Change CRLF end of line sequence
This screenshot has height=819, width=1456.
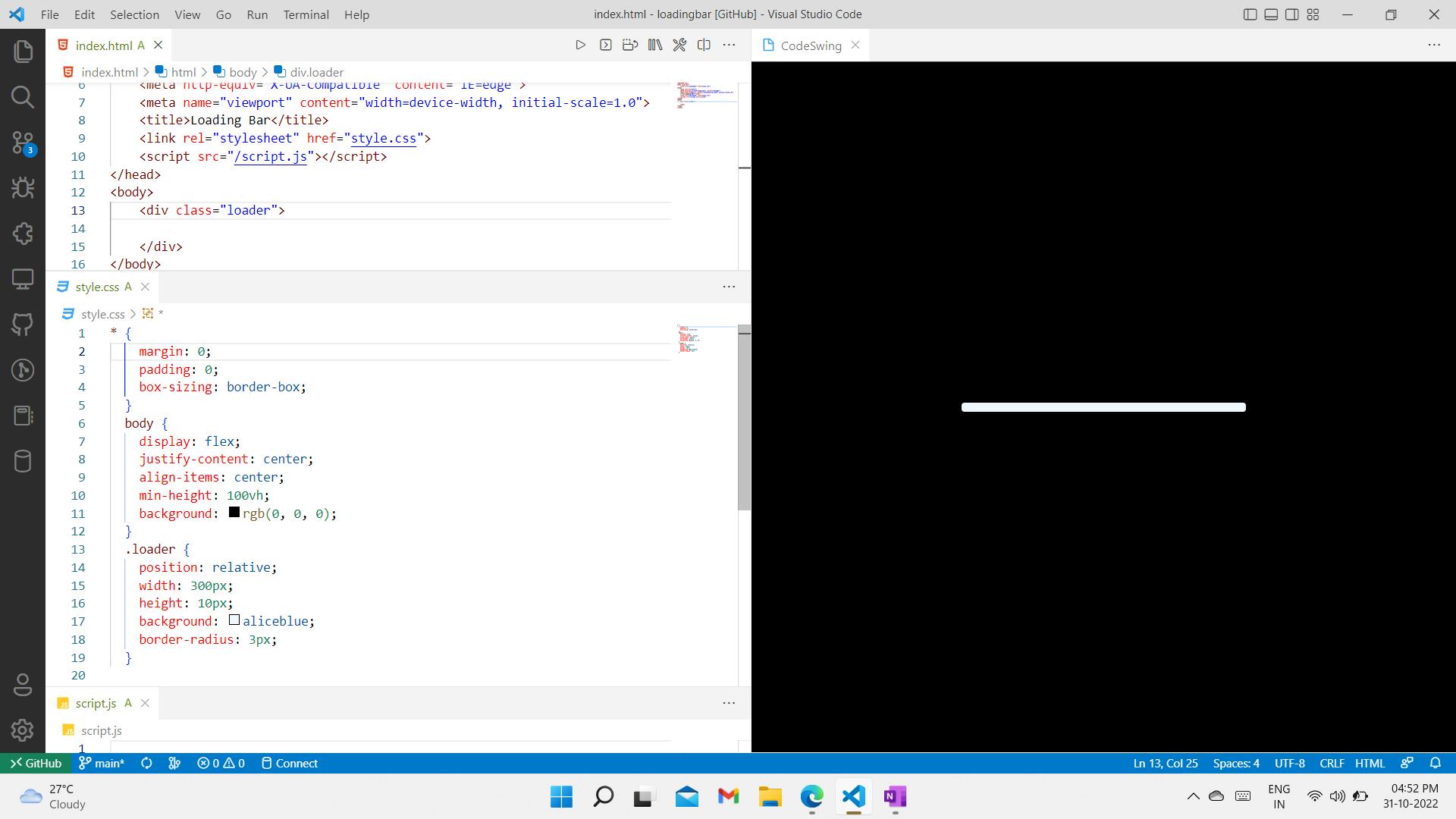click(1332, 764)
